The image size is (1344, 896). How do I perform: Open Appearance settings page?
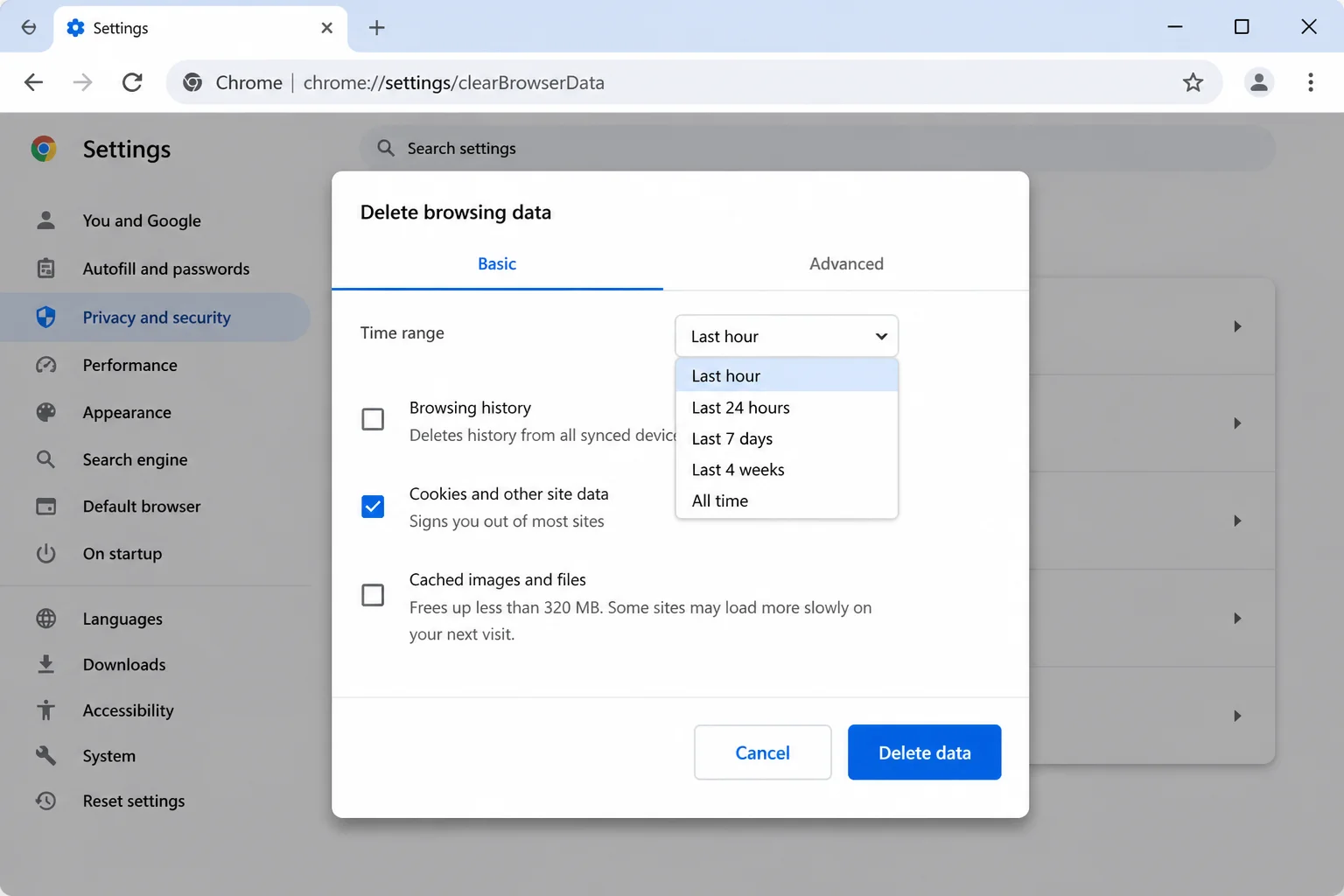coord(127,412)
